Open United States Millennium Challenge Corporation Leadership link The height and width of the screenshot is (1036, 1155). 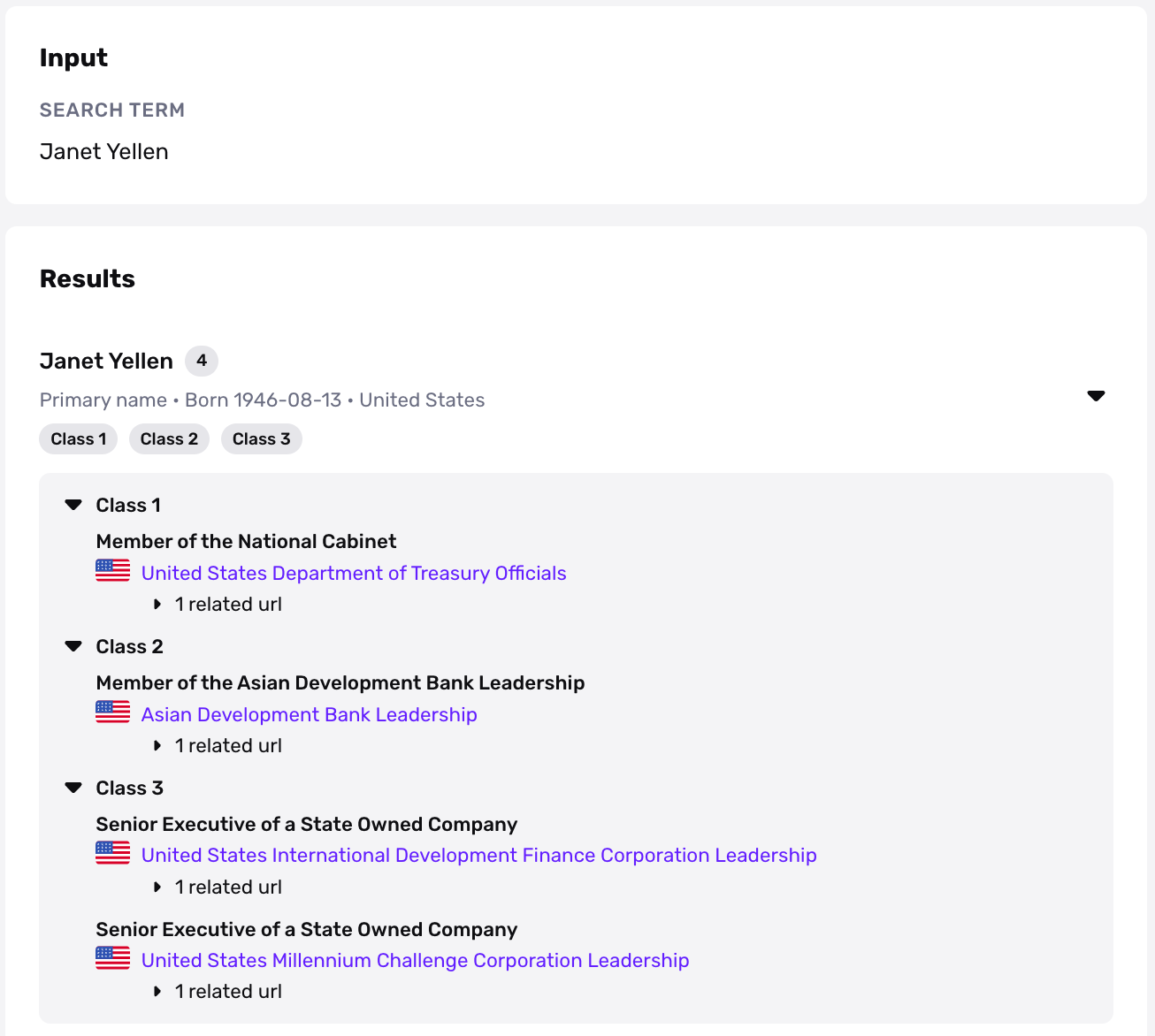(x=416, y=960)
